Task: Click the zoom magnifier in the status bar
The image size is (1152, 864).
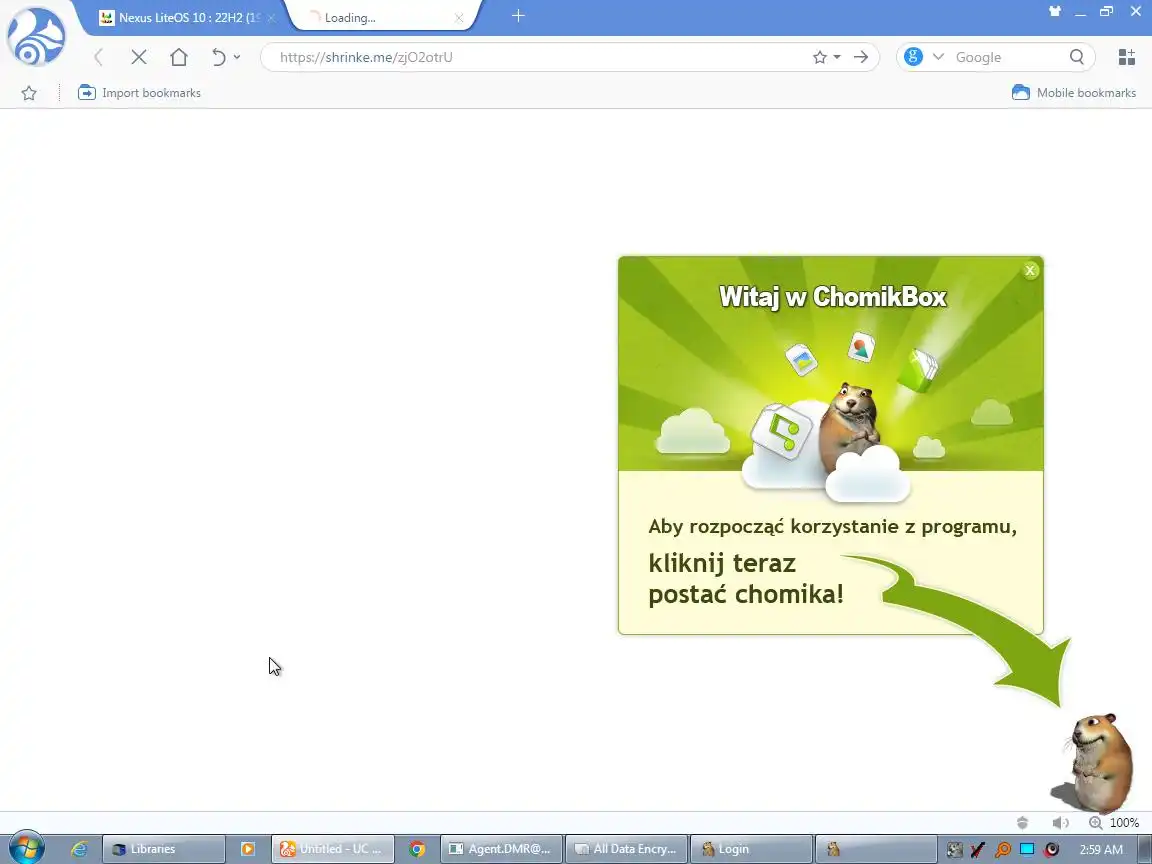Action: coord(1095,823)
